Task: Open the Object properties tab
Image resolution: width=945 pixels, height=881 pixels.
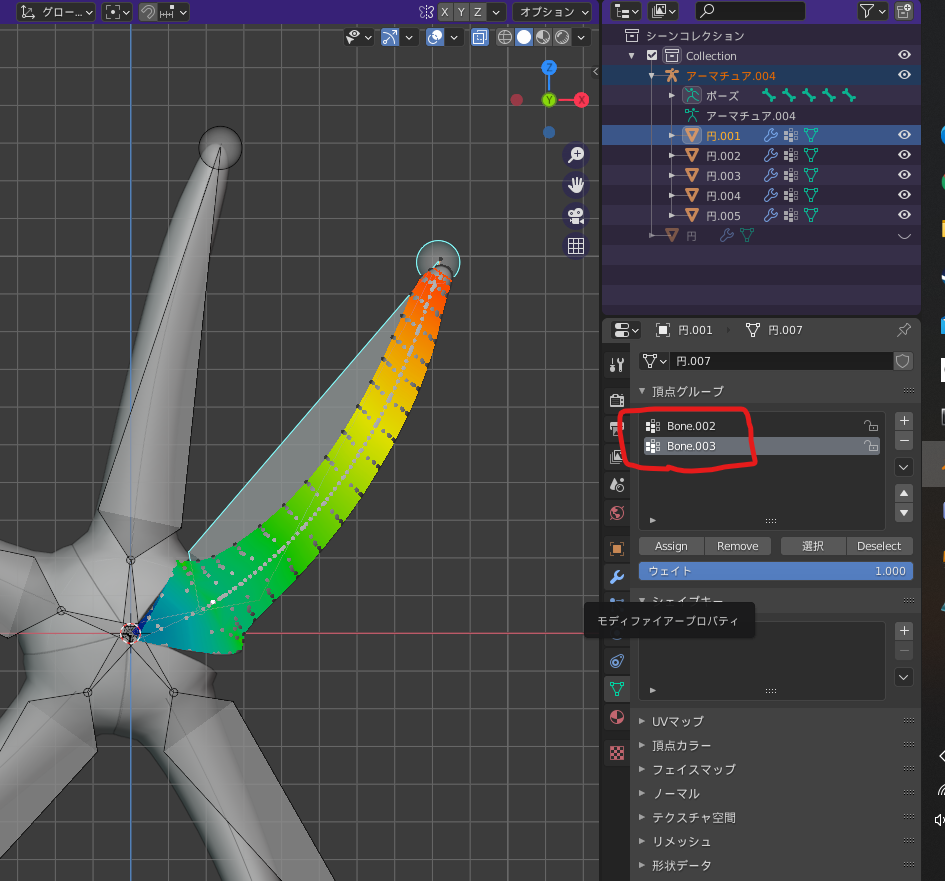Action: coord(617,548)
